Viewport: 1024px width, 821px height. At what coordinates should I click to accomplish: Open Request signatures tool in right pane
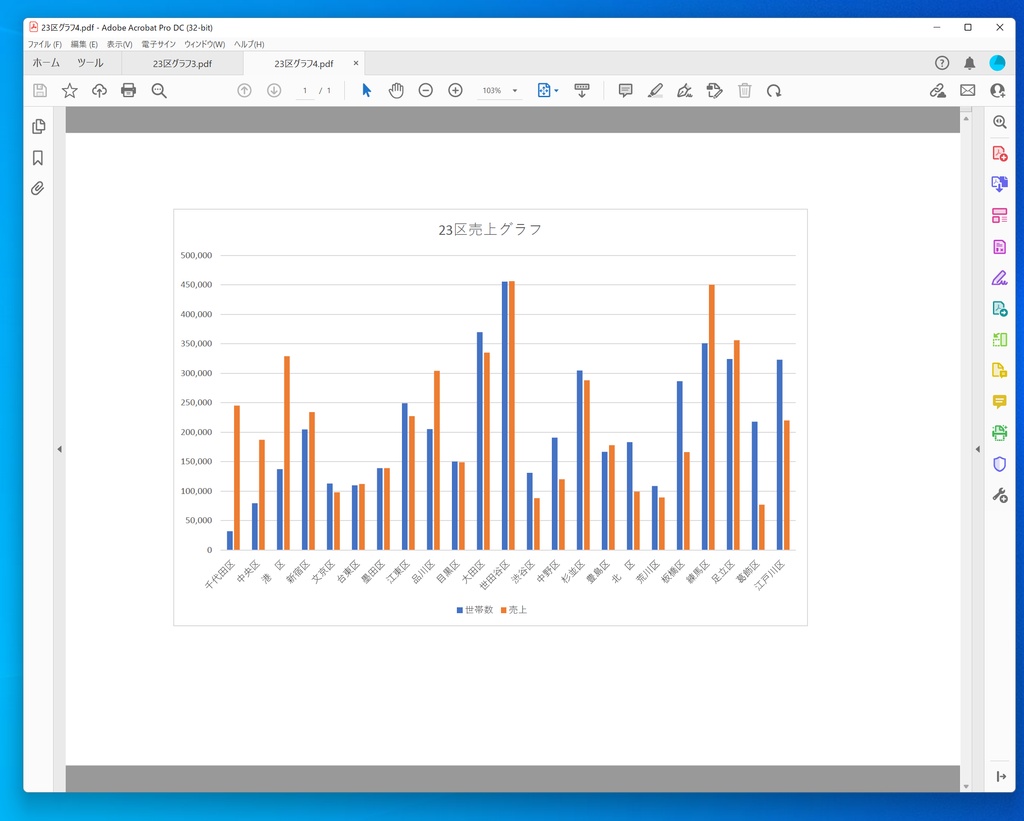[x=1000, y=309]
